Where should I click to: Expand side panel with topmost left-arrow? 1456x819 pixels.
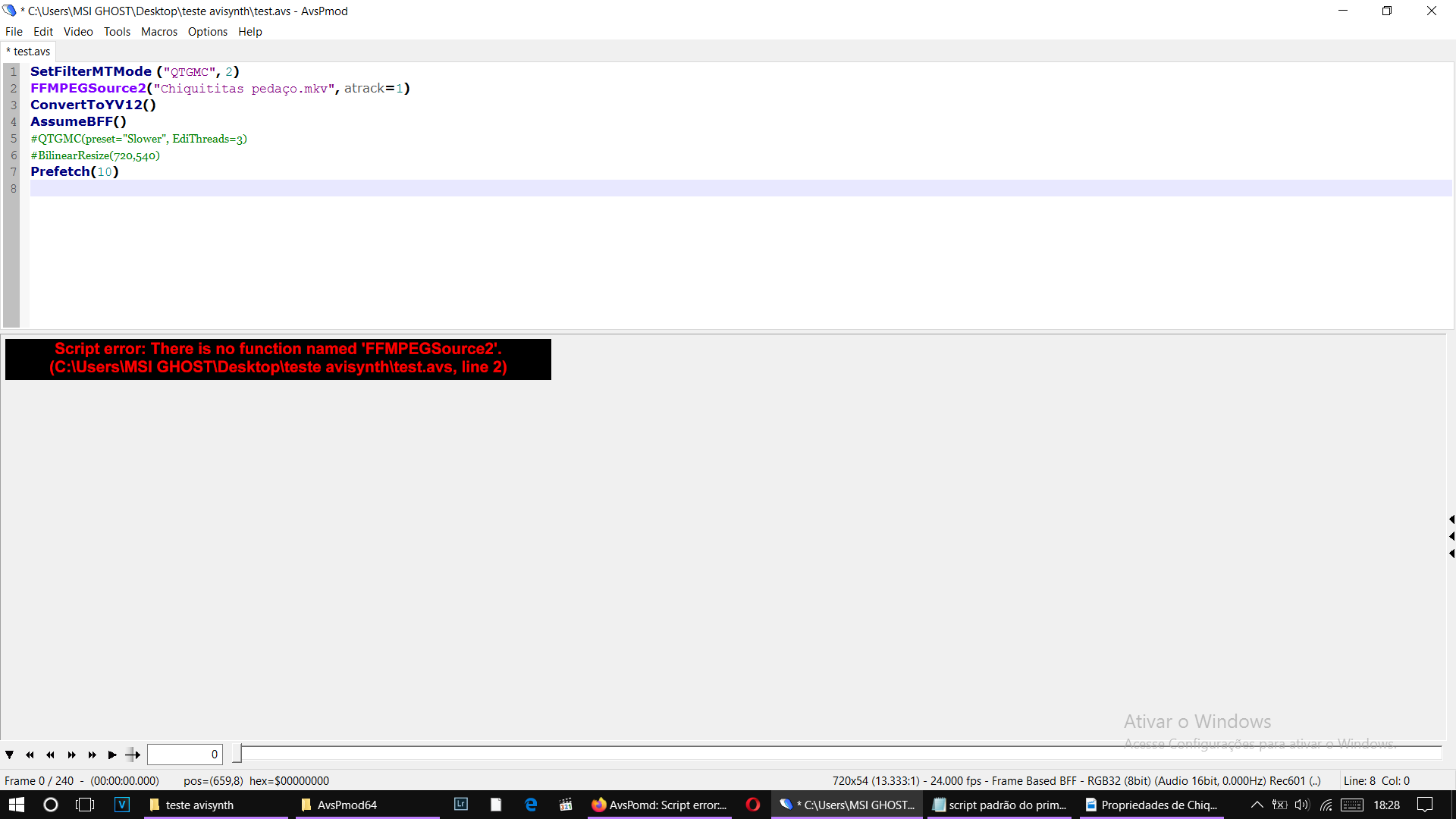(x=1451, y=519)
